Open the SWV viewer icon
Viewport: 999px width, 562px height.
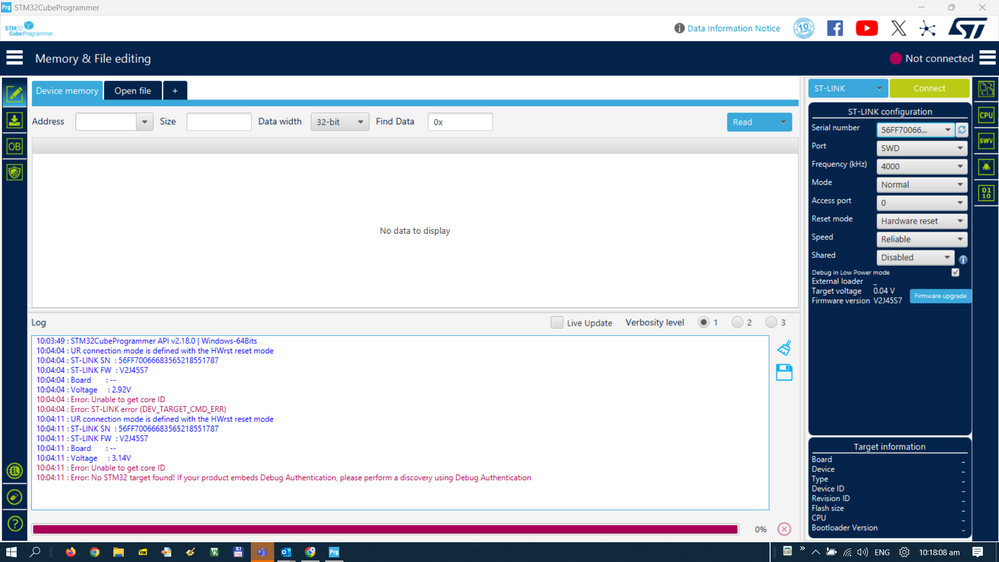coord(986,141)
